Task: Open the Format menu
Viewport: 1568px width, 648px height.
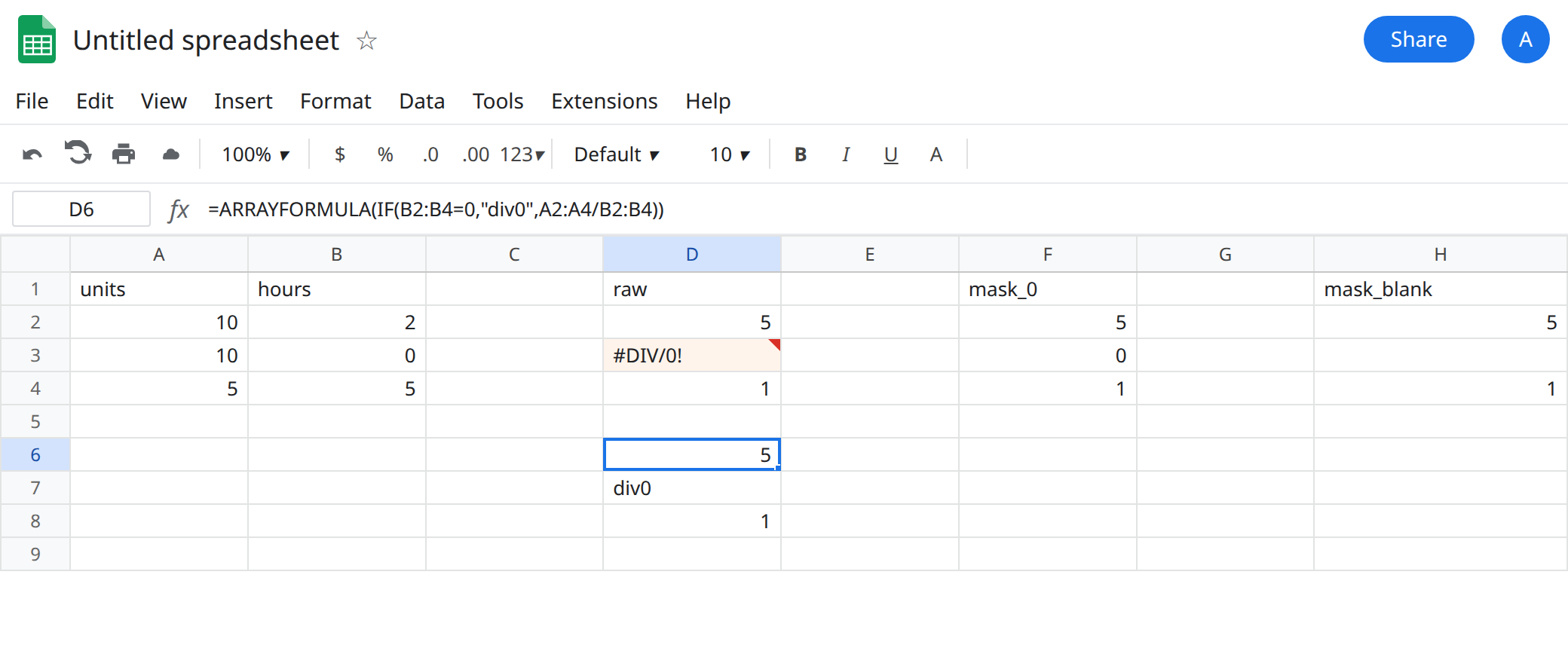Action: (335, 101)
